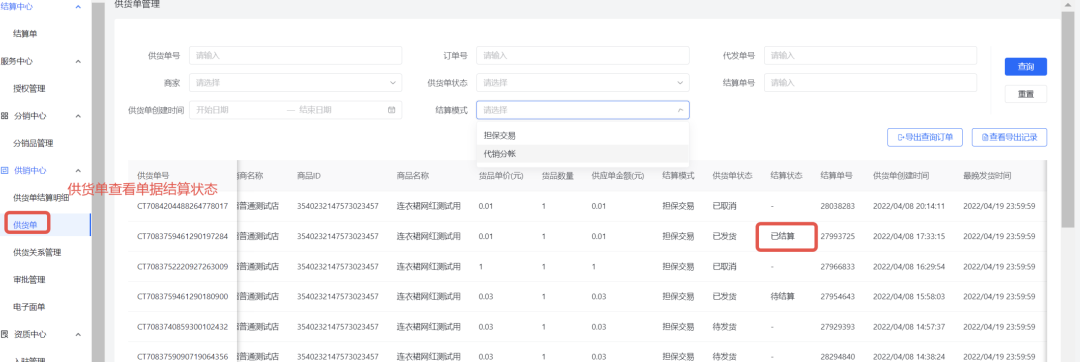Click supply order CT7083740859300102432
1080x362 pixels.
coord(183,327)
